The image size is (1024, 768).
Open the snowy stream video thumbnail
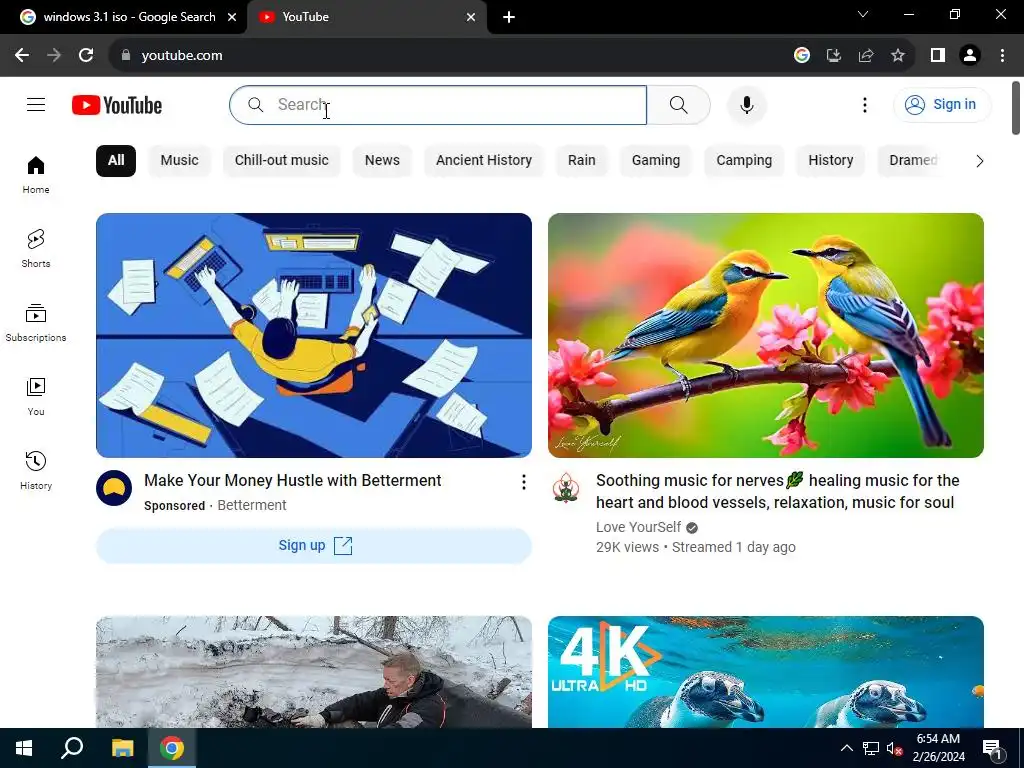click(313, 672)
